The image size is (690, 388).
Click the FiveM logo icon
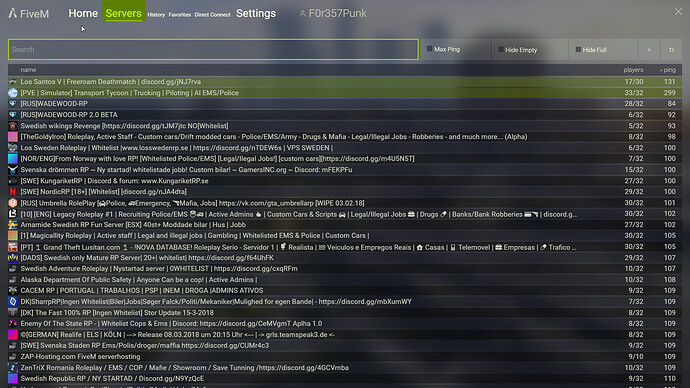pos(13,13)
